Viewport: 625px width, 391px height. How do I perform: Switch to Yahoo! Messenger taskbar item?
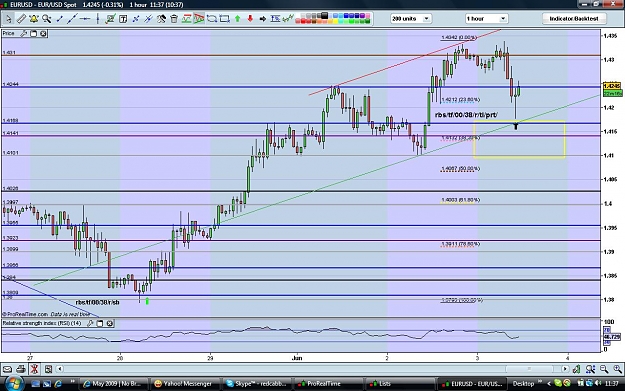point(184,384)
